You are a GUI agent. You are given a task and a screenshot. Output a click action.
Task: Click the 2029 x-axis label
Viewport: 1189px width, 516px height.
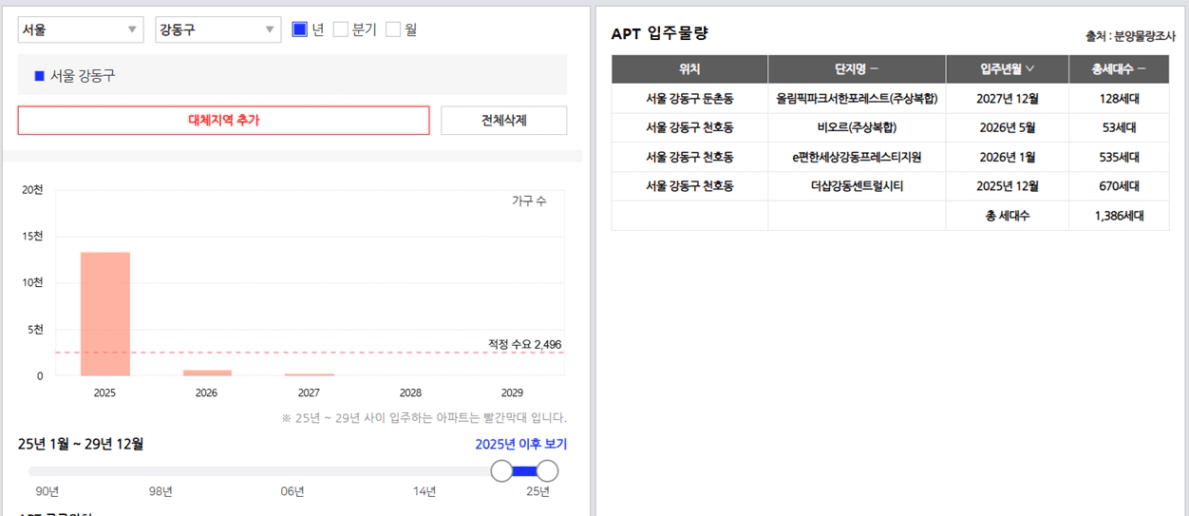pos(513,393)
